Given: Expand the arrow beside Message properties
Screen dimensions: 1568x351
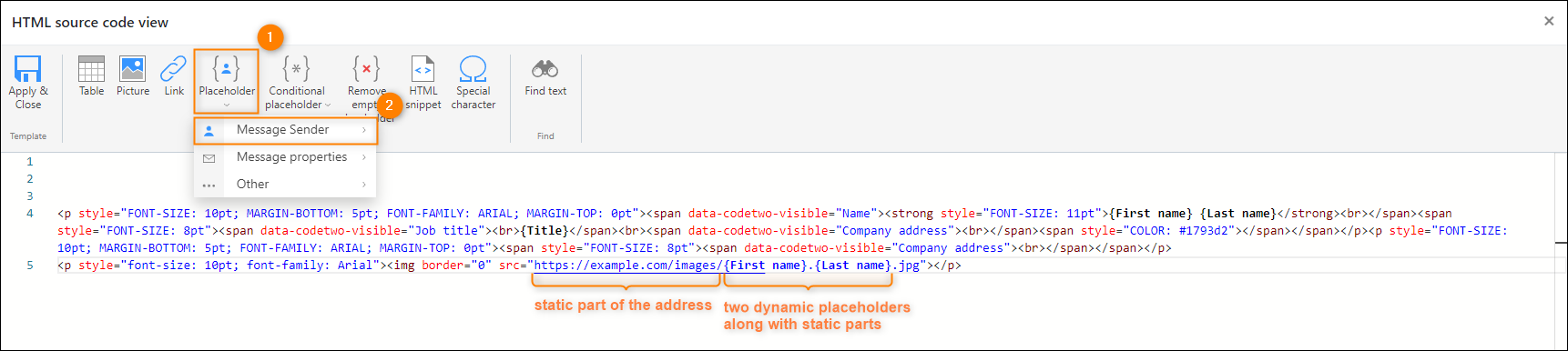Looking at the screenshot, I should click(364, 157).
